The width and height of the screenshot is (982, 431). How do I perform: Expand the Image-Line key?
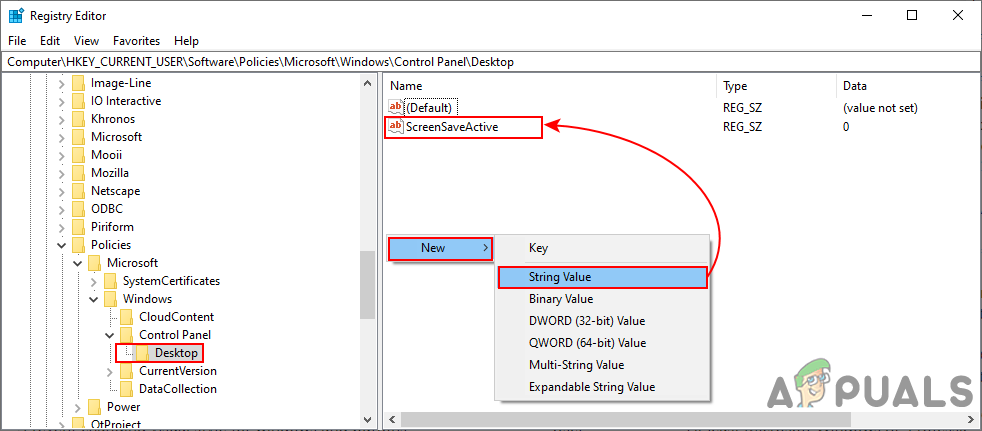61,83
